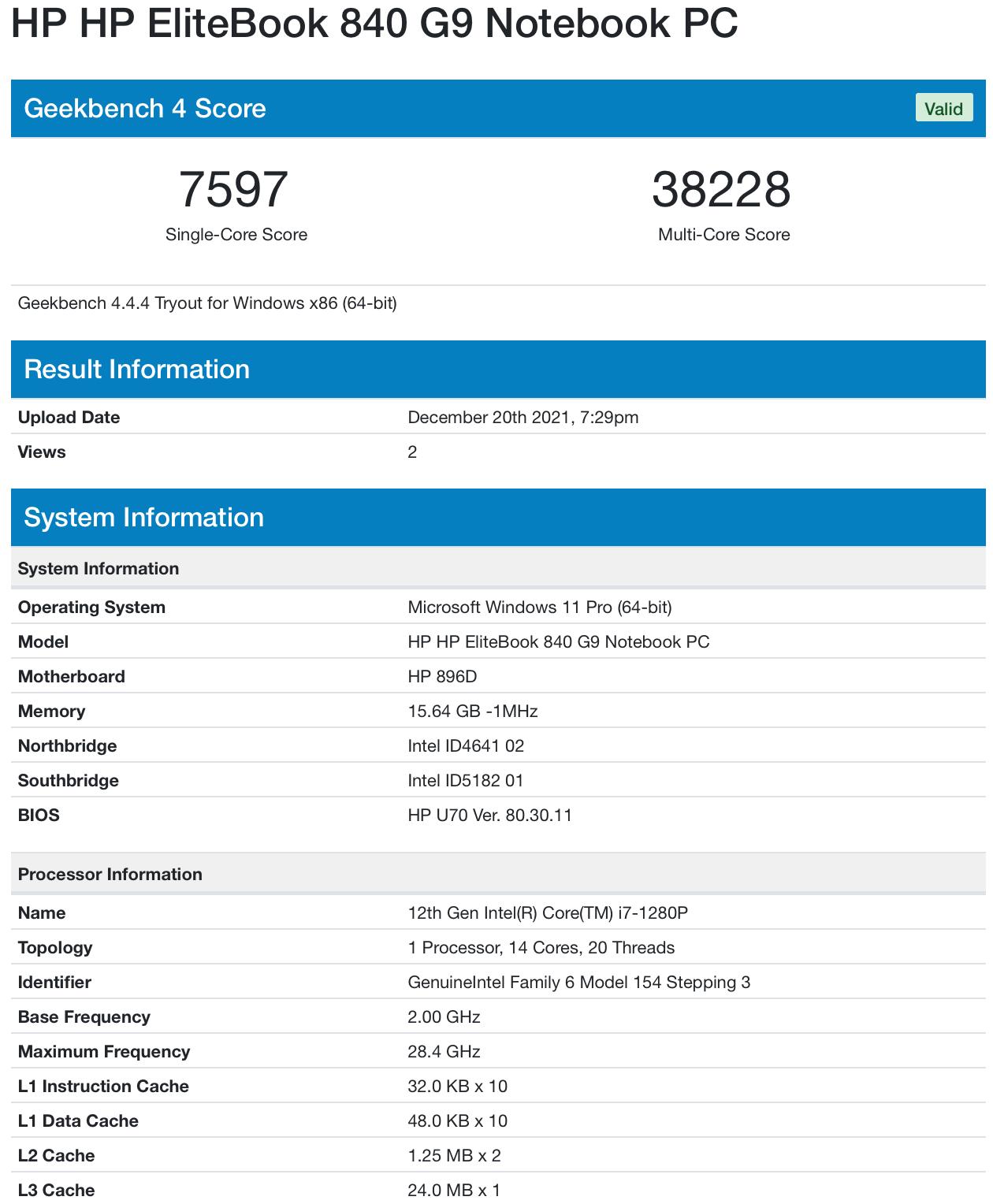Click the Geekbench 4 Score header bar
The height and width of the screenshot is (1204, 993).
[145, 109]
